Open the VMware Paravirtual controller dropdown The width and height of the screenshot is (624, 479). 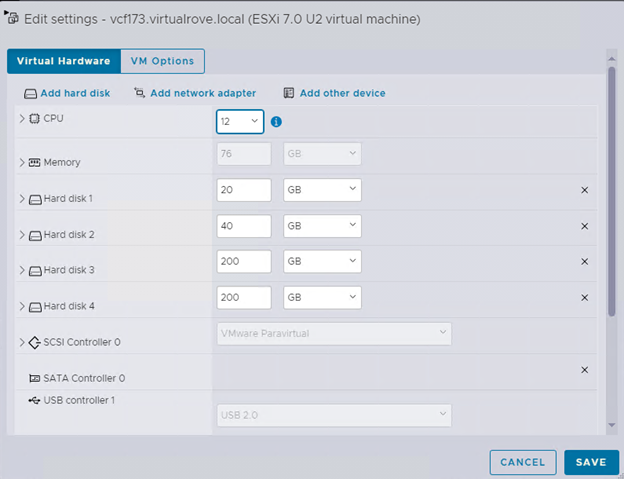334,333
